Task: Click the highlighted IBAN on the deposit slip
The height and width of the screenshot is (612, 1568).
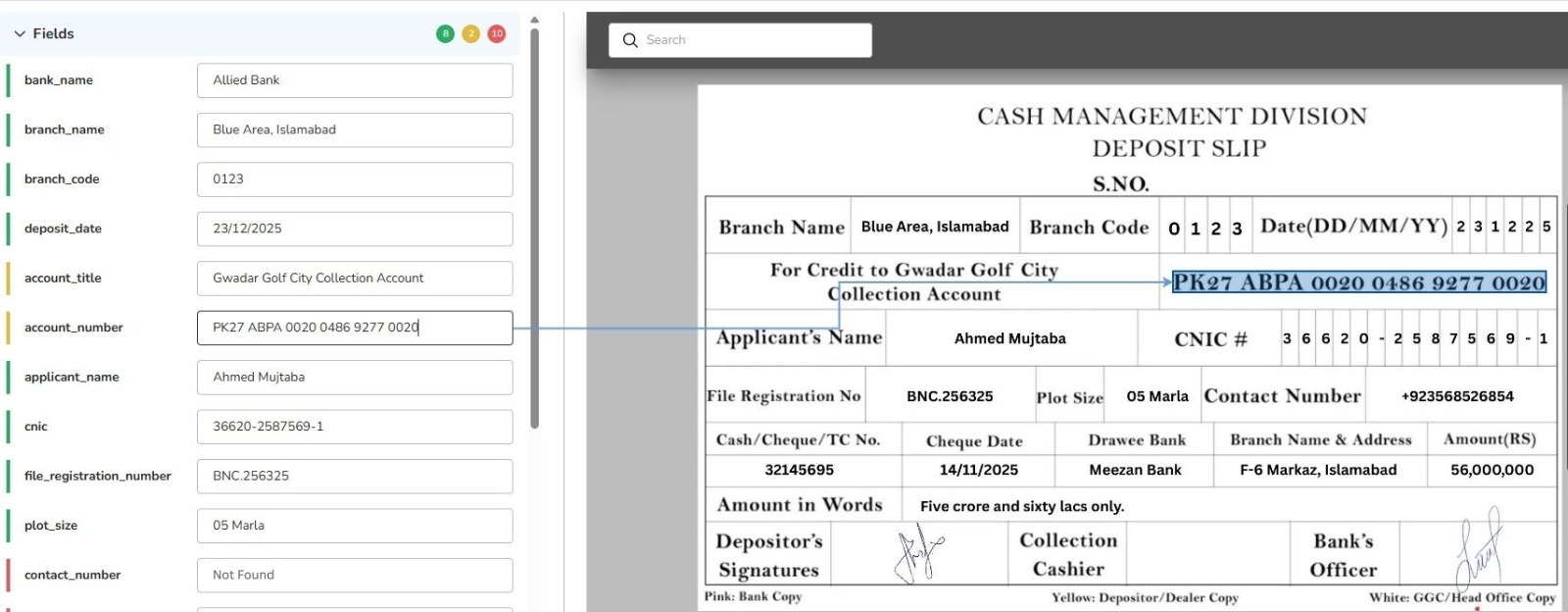Action: click(1358, 282)
